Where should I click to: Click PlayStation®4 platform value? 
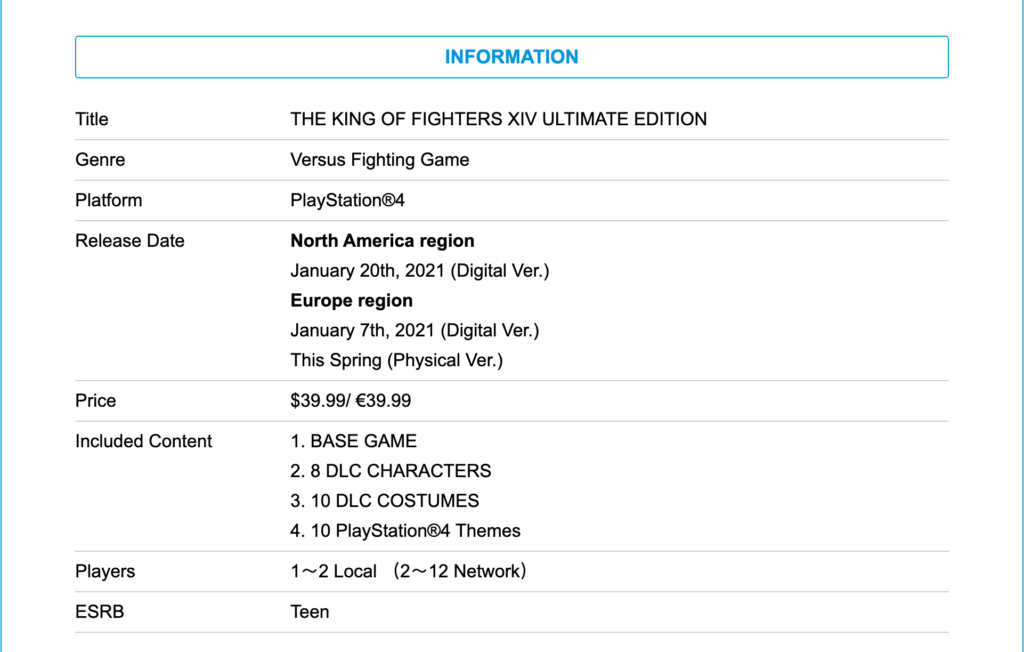coord(347,200)
